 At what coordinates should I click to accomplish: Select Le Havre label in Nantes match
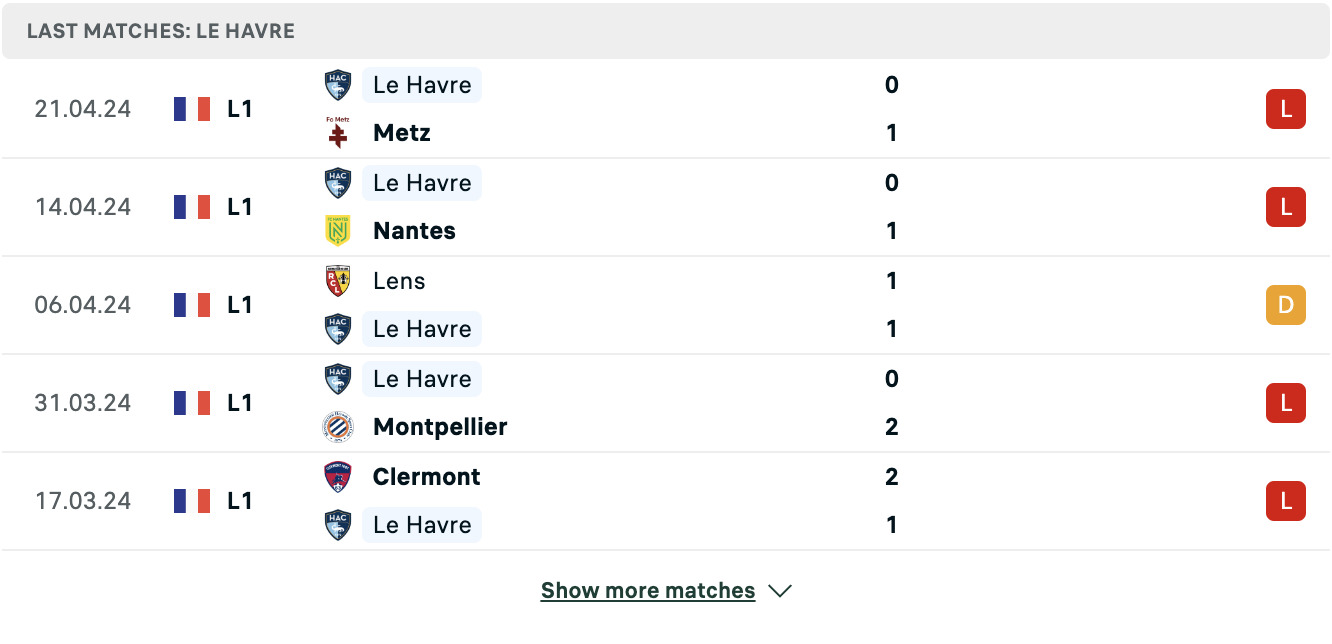tap(422, 183)
